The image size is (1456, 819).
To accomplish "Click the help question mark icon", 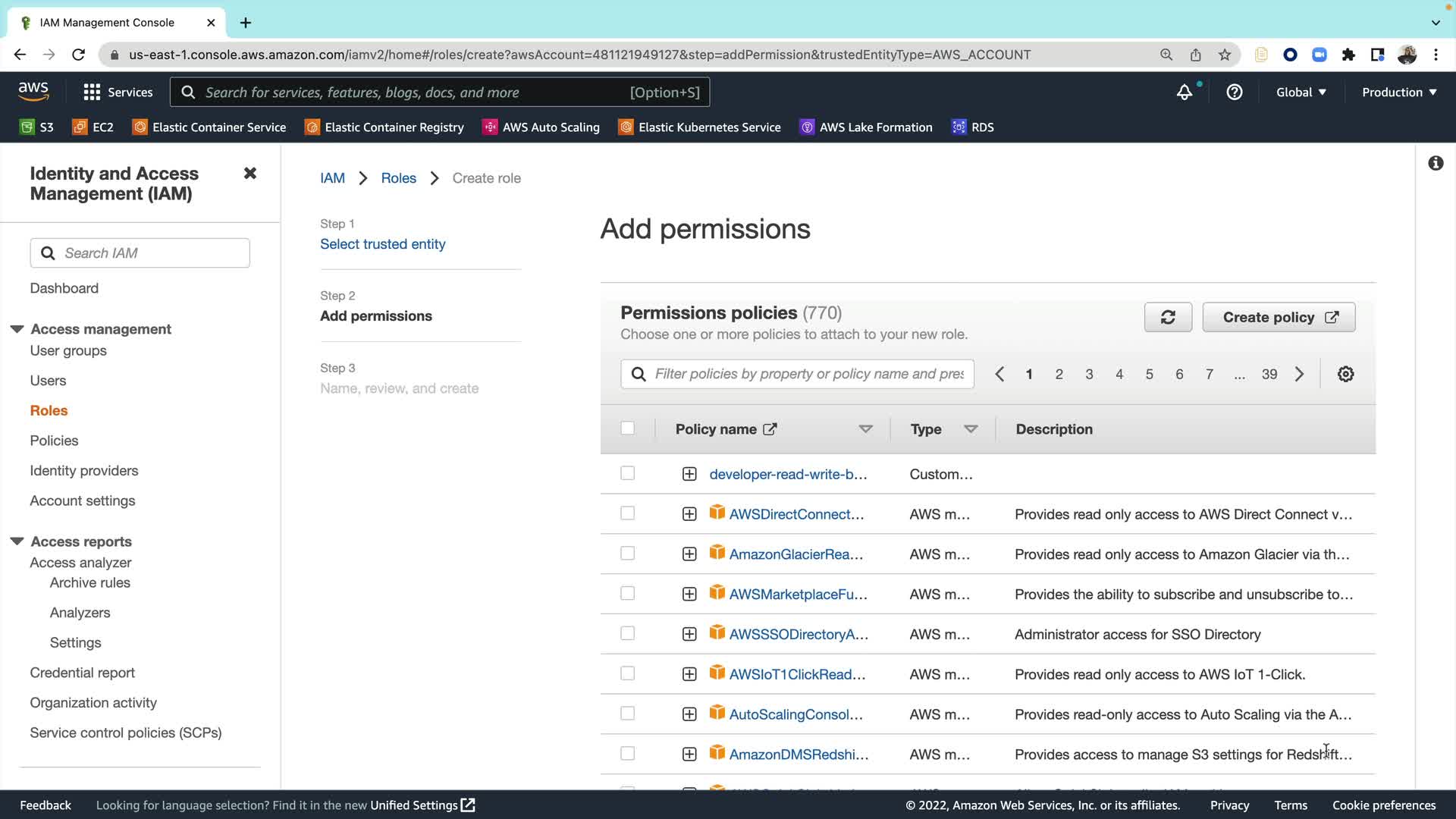I will tap(1235, 93).
